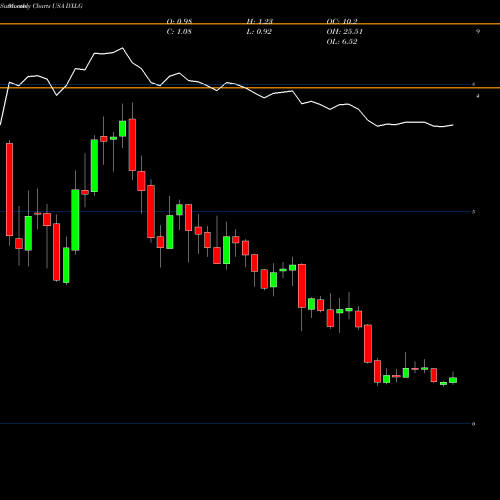Click the 'OC: 10.2' value
This screenshot has height=500, width=500.
[342, 21]
